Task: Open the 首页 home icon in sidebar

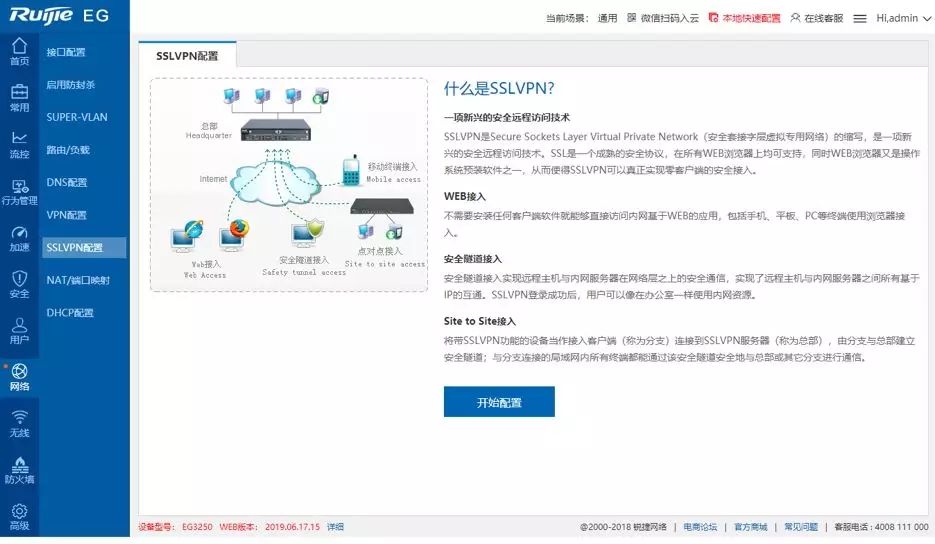Action: pyautogui.click(x=19, y=52)
